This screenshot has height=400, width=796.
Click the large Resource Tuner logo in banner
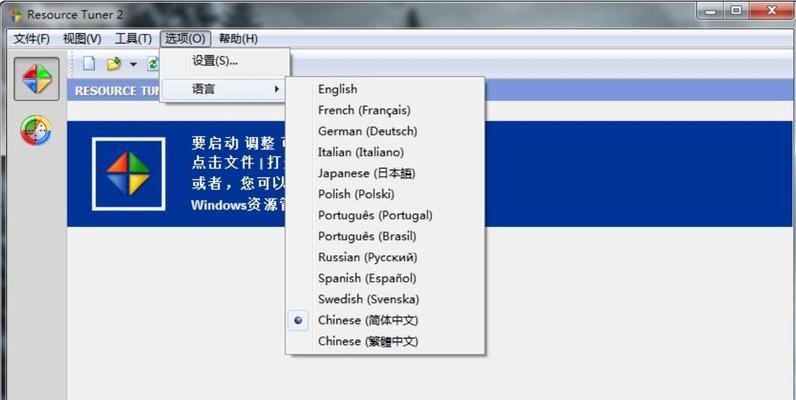pyautogui.click(x=128, y=174)
